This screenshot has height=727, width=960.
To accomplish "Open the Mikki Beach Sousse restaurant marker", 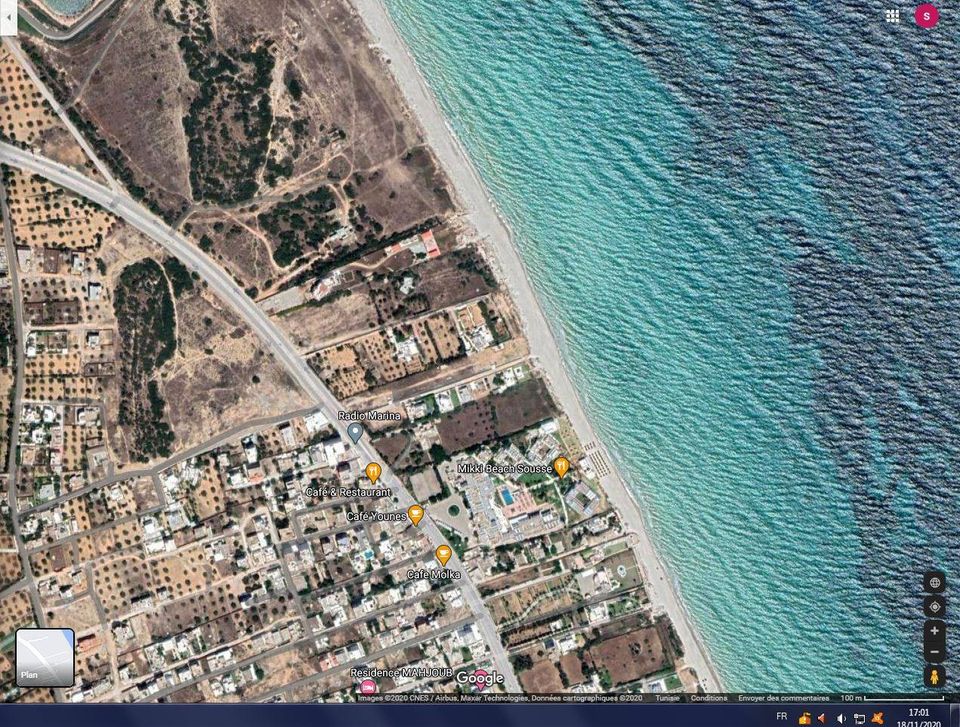I will click(562, 466).
